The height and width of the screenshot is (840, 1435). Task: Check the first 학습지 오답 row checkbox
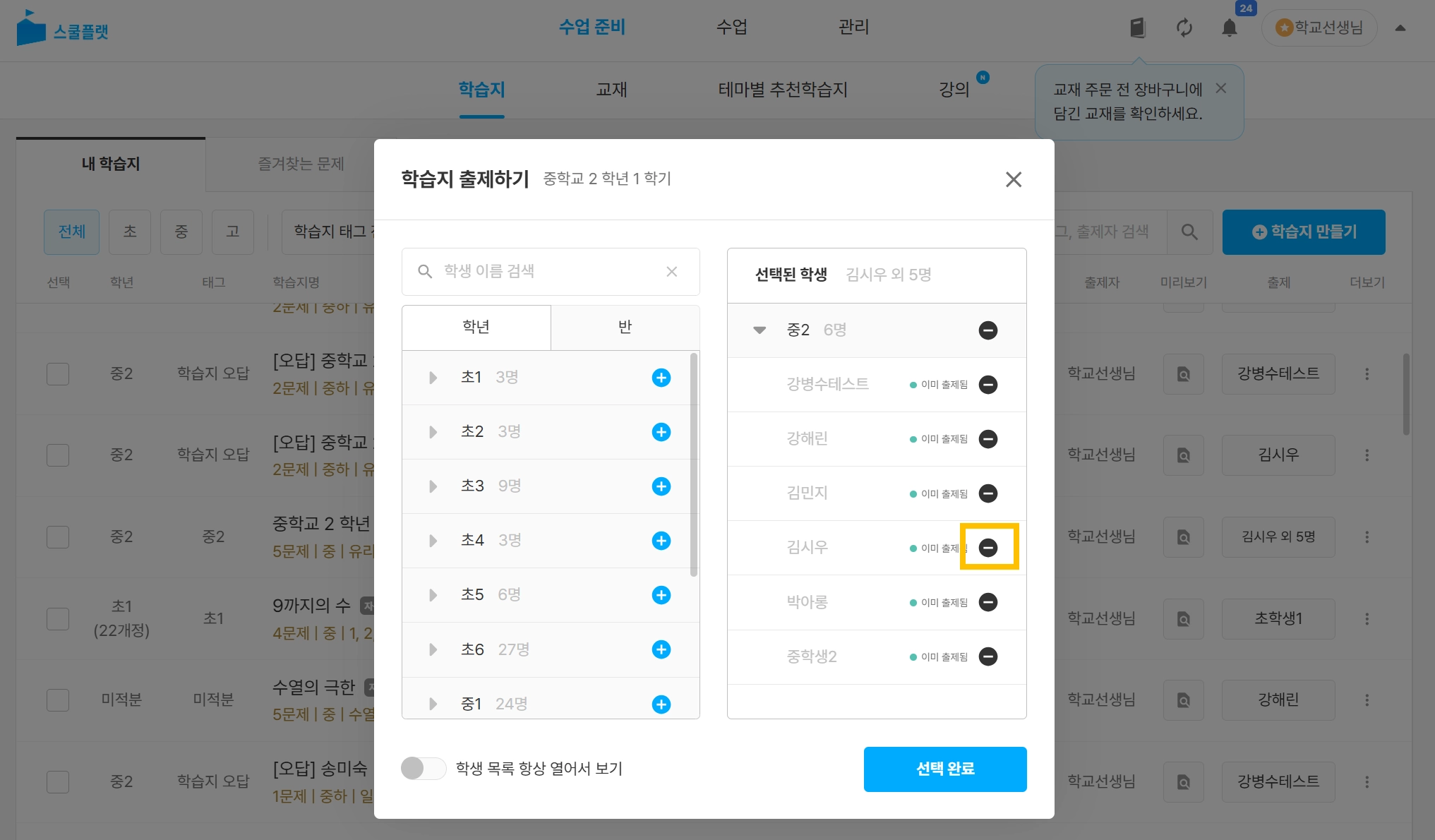(x=58, y=374)
